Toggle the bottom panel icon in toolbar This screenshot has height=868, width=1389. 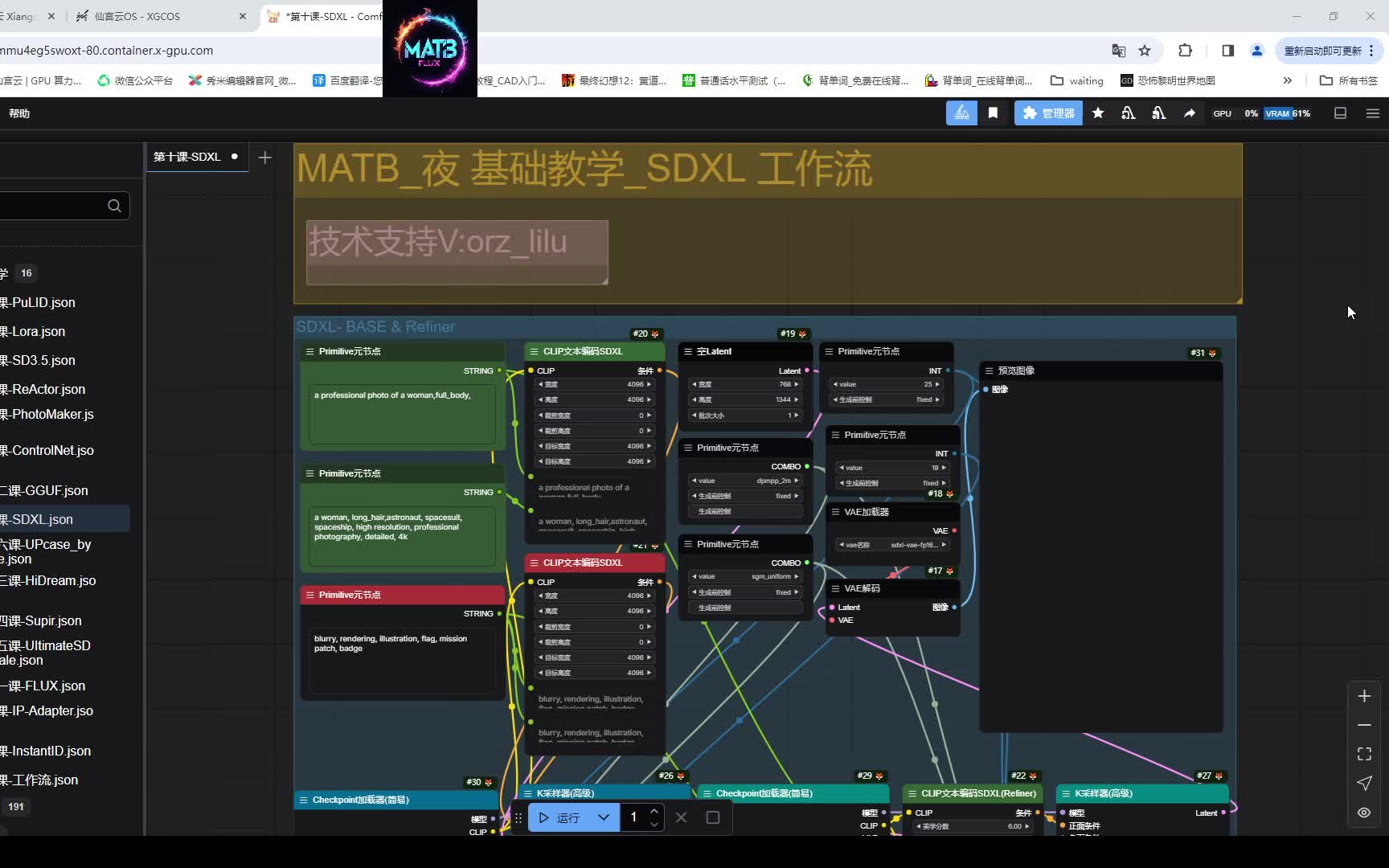pyautogui.click(x=1340, y=113)
